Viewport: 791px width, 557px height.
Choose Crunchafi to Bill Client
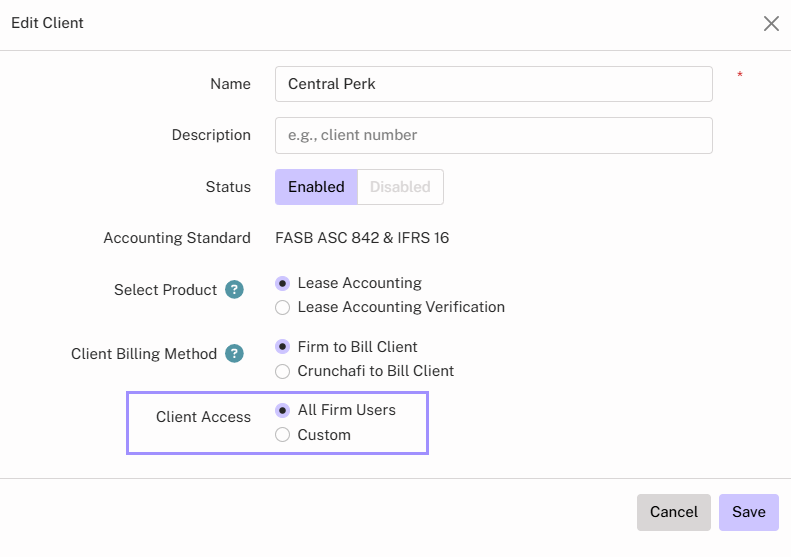[283, 371]
